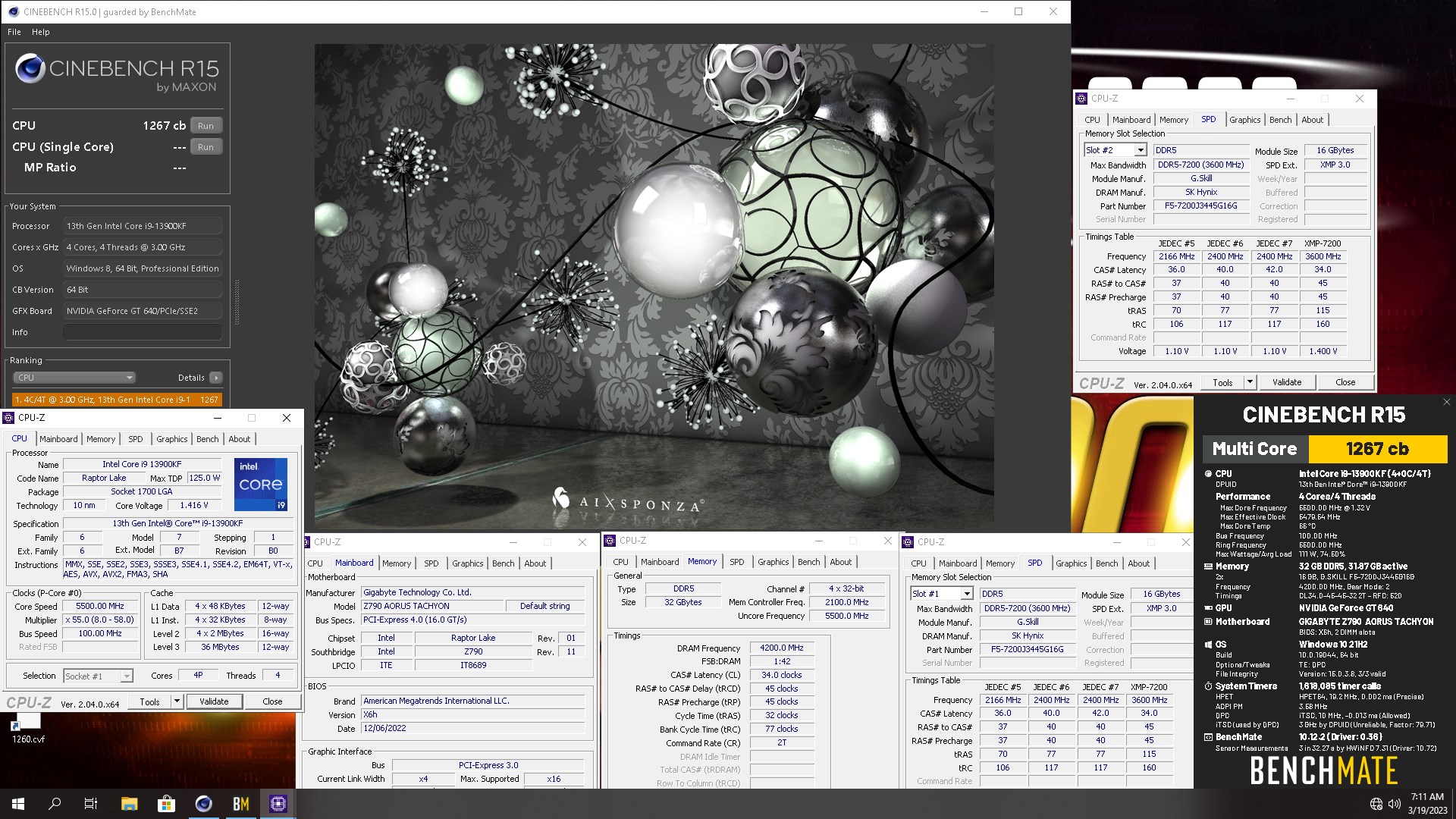Click the Cinebench render image
The image size is (1456, 819).
pyautogui.click(x=654, y=287)
